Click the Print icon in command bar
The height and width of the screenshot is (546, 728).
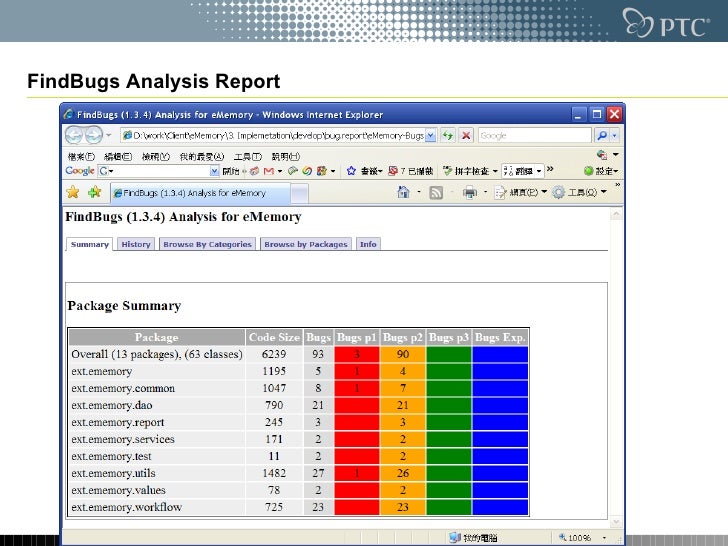469,192
